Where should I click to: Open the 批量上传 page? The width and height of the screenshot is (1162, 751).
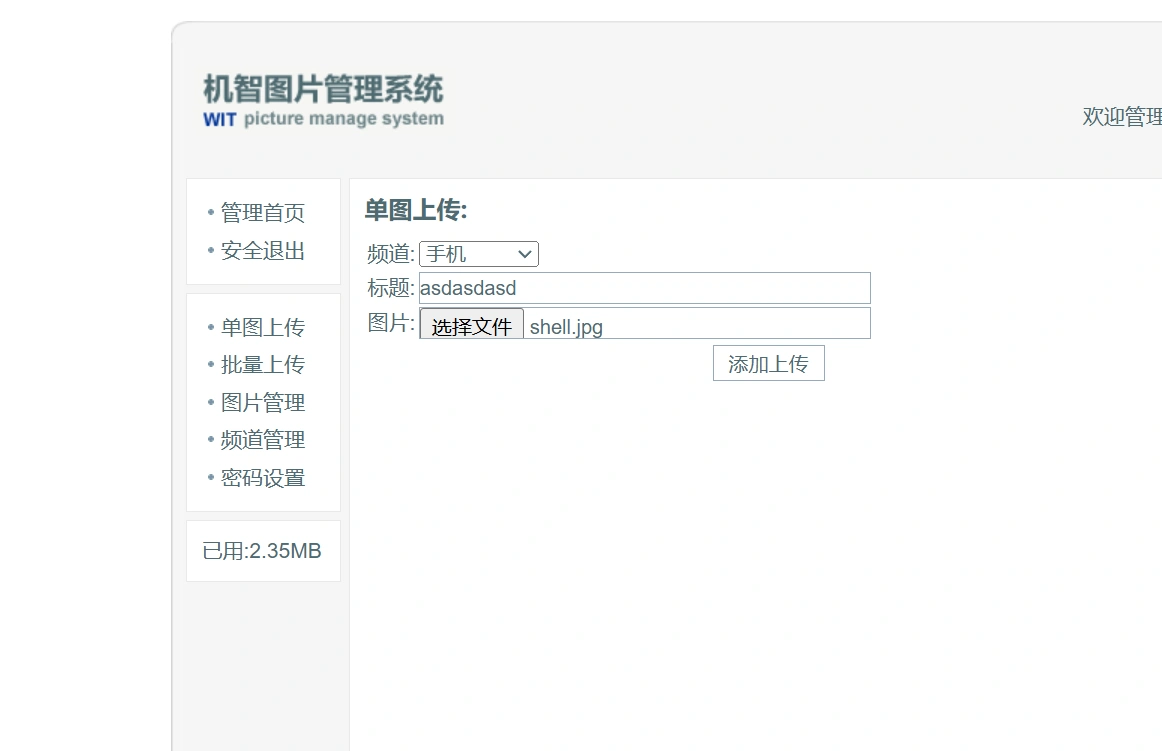pyautogui.click(x=262, y=364)
